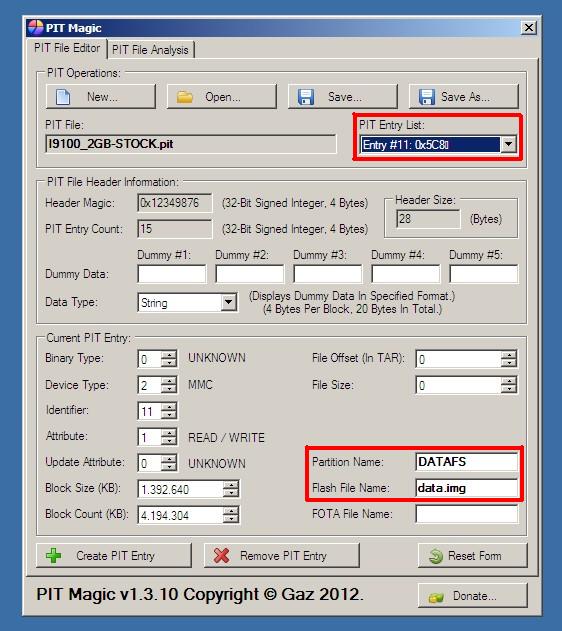Click the red X Remove PIT Entry icon
This screenshot has width=562, height=631.
[221, 556]
